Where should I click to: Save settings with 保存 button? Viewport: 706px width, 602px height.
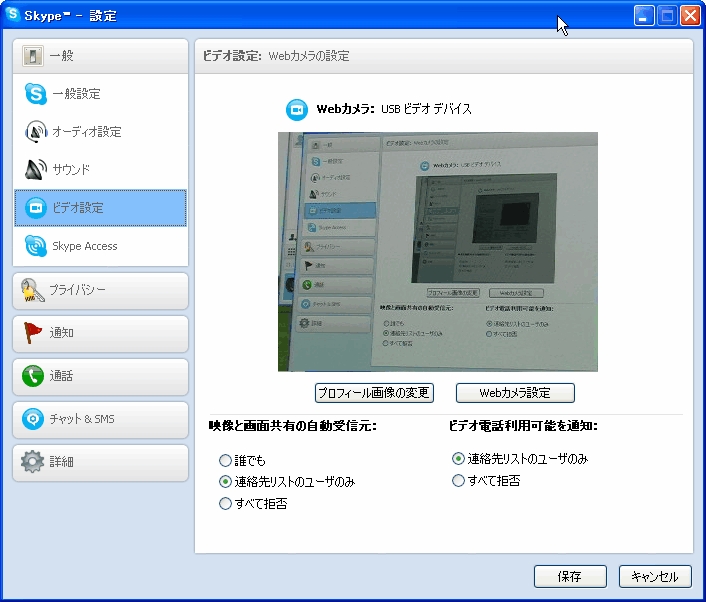pos(570,576)
